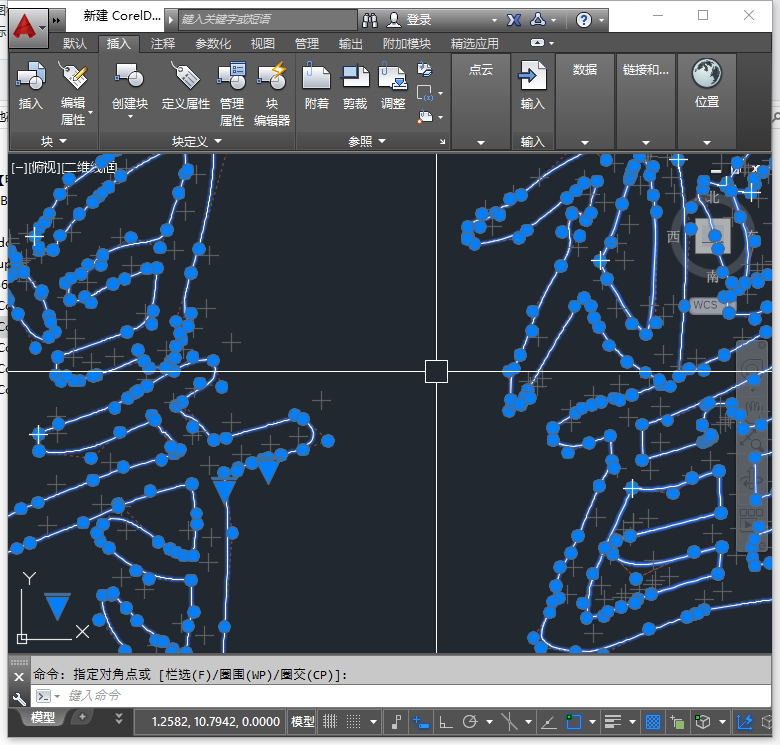Click the Import (输入) file icon
The height and width of the screenshot is (745, 780).
click(x=532, y=76)
